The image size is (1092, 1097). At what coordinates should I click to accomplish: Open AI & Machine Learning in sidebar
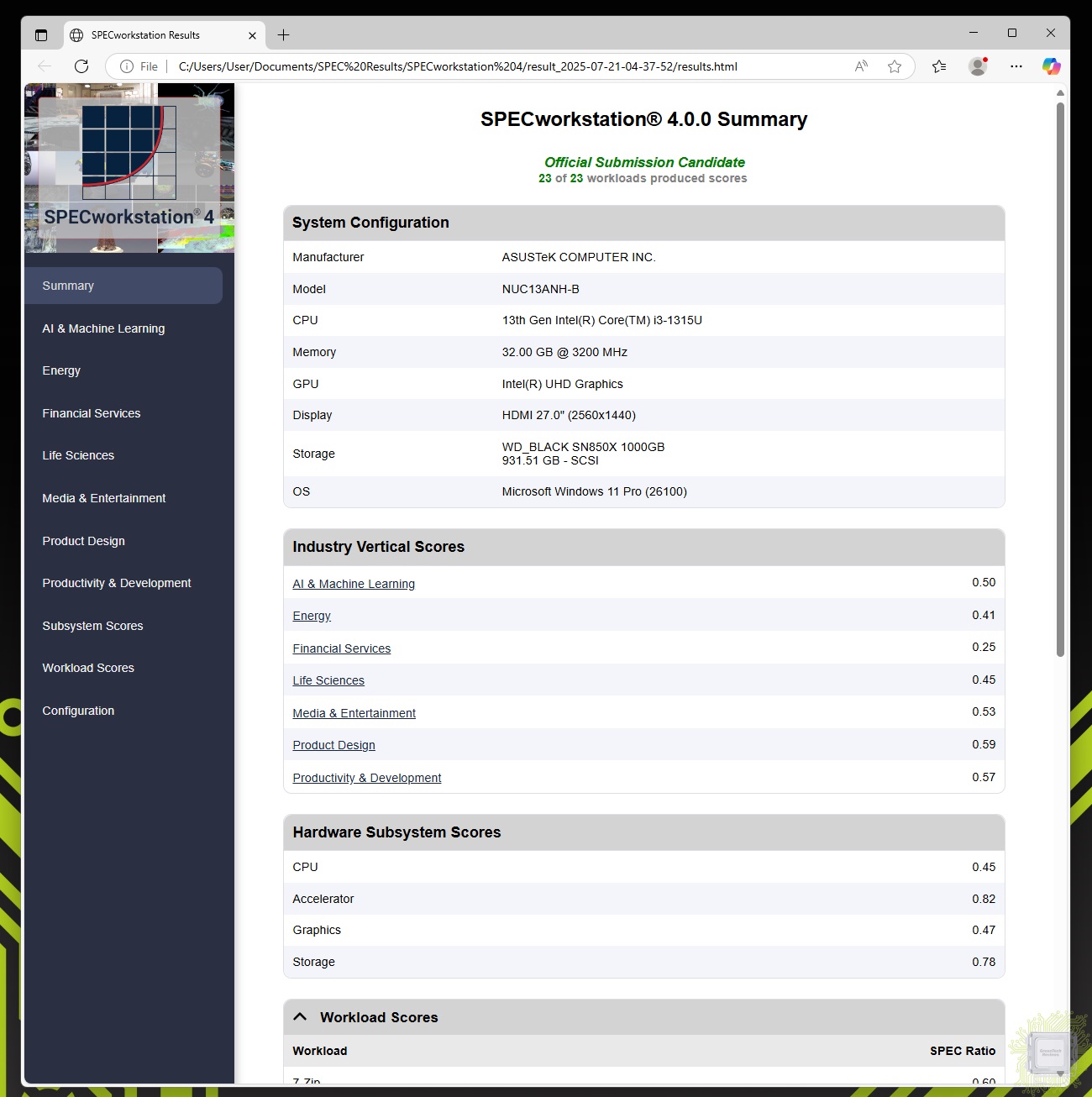pos(103,328)
